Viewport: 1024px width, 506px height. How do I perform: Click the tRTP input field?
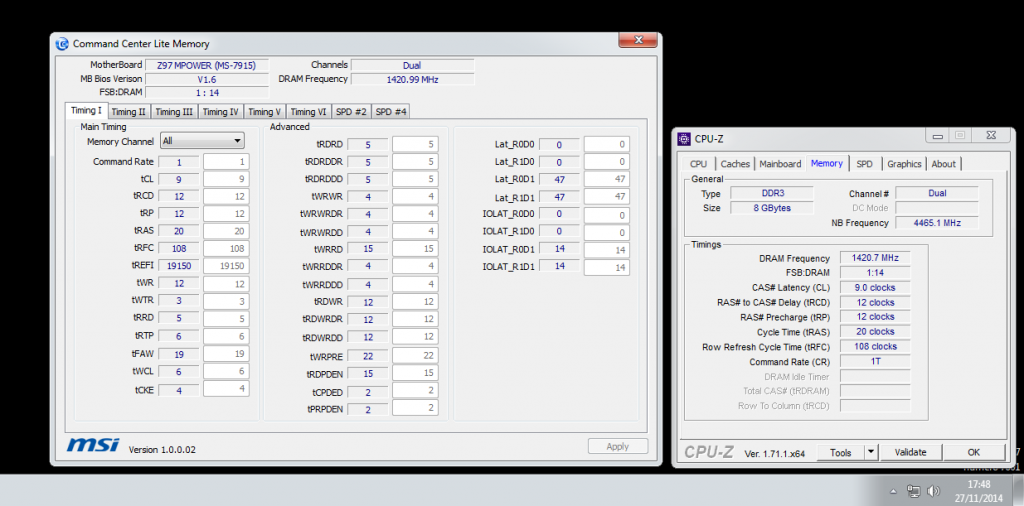coord(225,336)
